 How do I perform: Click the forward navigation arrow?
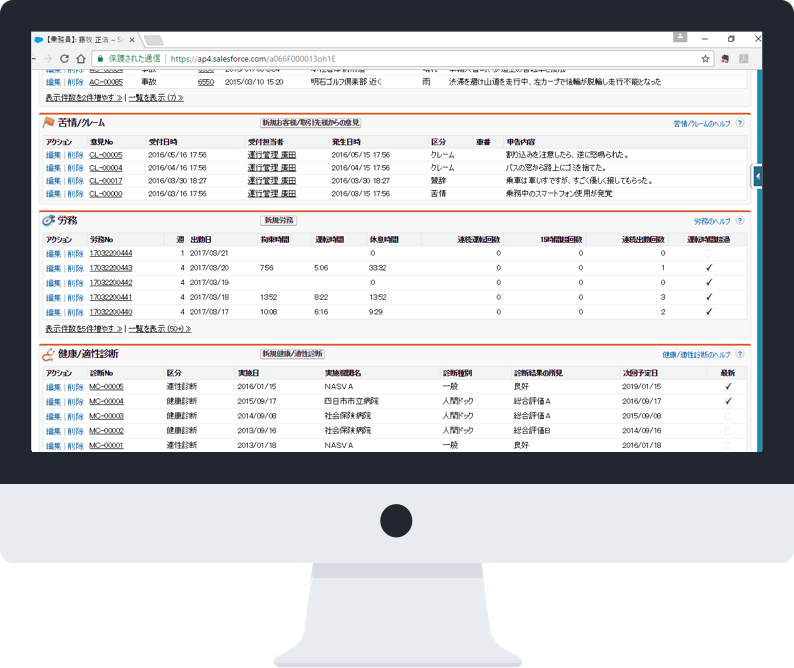click(48, 59)
